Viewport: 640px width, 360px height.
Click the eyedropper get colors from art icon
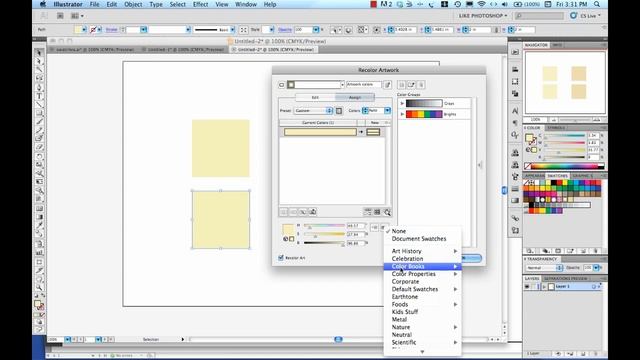pyautogui.click(x=387, y=84)
